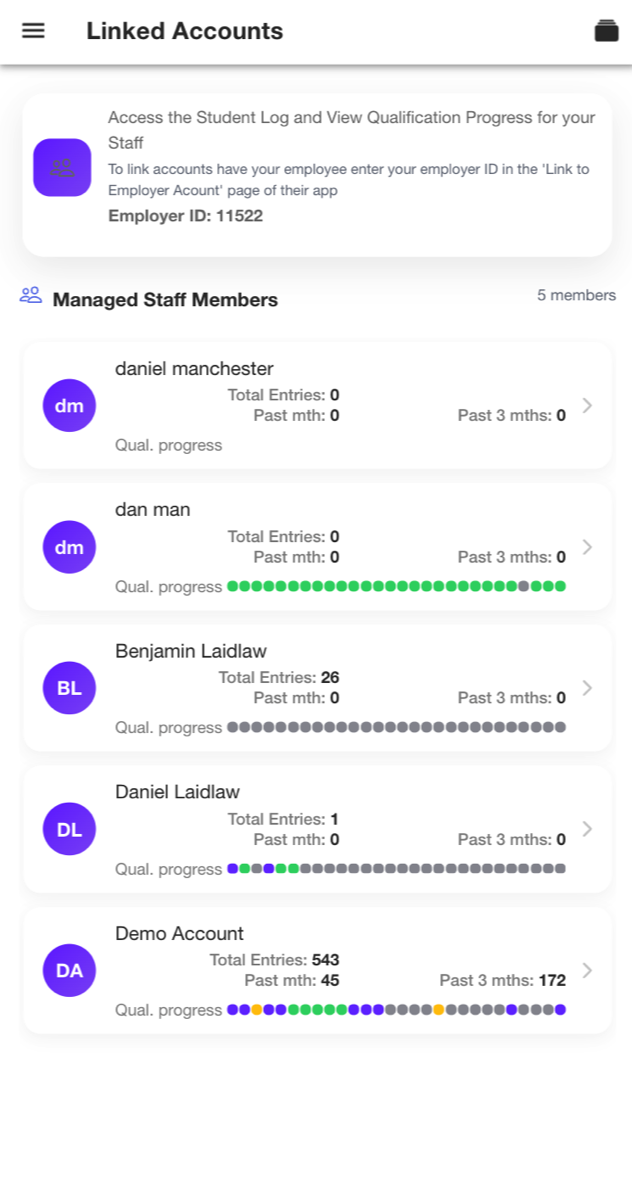Click the black stack icon in header
Image resolution: width=632 pixels, height=1198 pixels.
pyautogui.click(x=606, y=31)
